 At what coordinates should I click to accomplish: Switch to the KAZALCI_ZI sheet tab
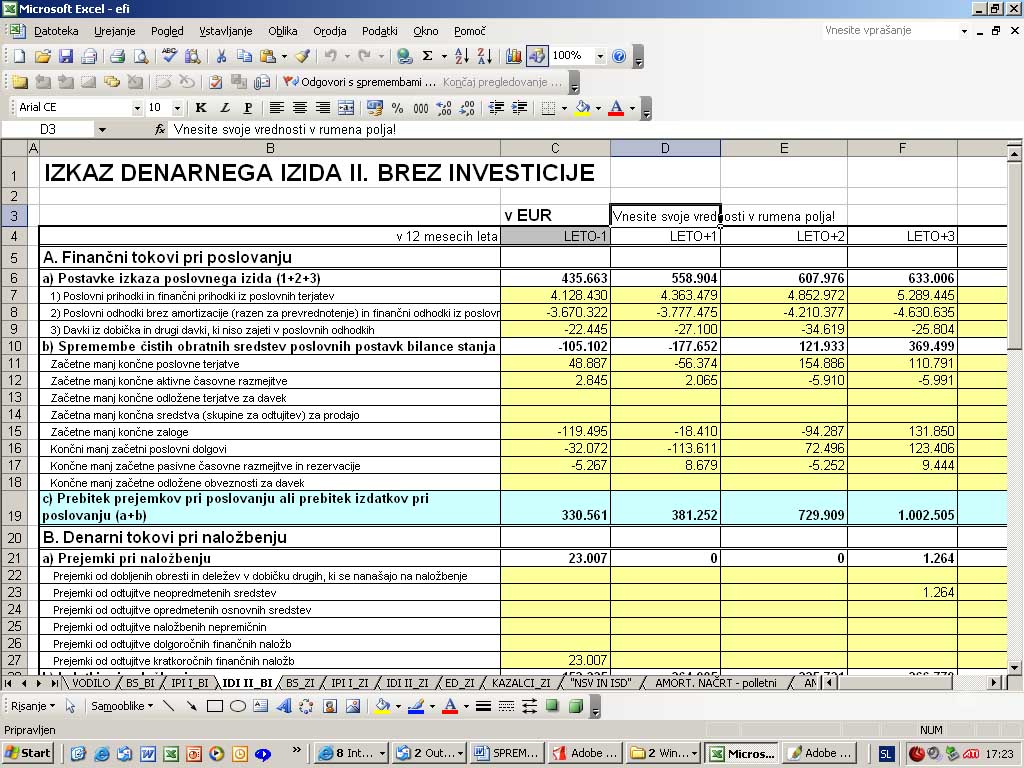coord(521,683)
